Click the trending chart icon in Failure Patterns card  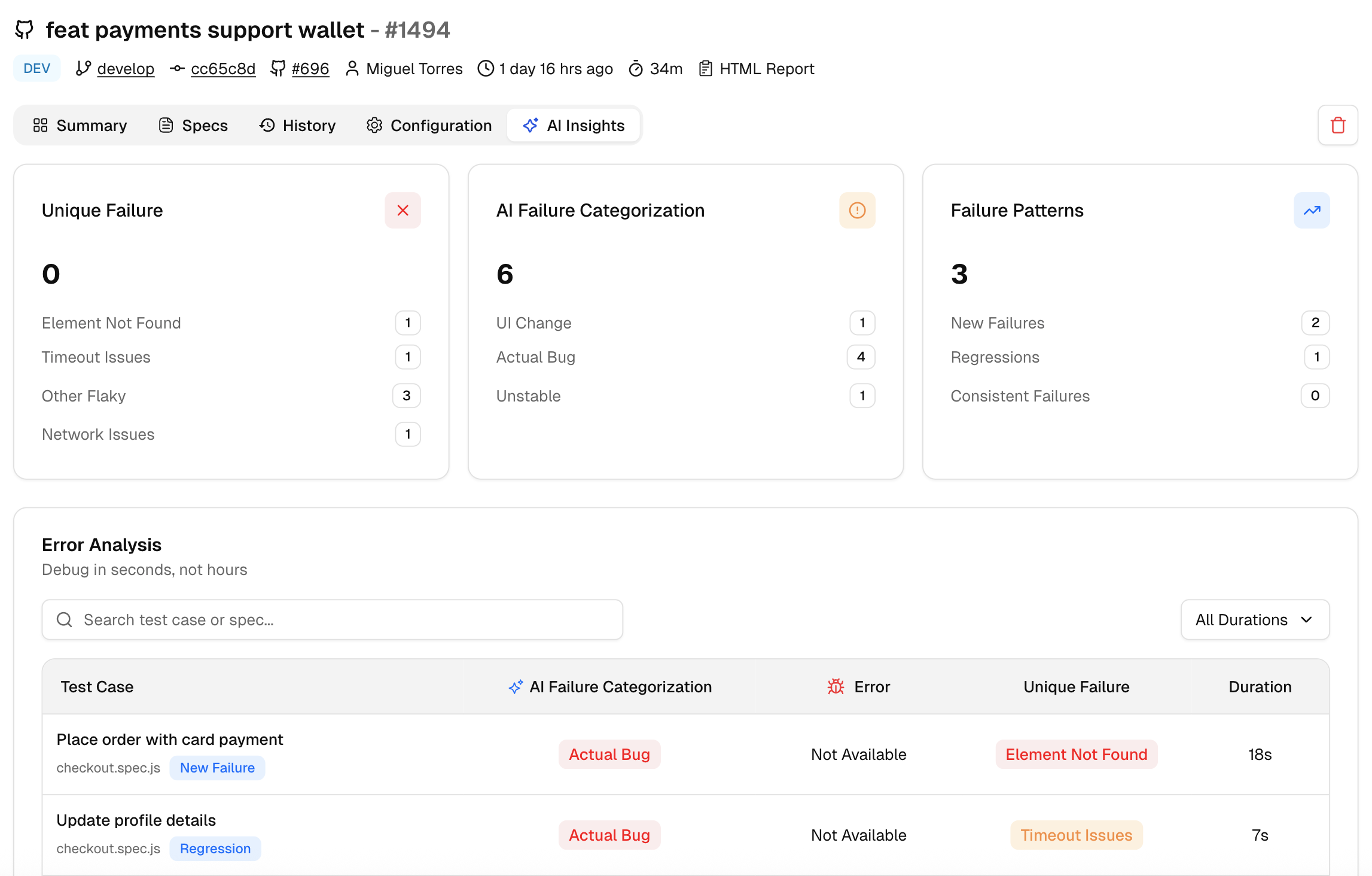[1311, 211]
